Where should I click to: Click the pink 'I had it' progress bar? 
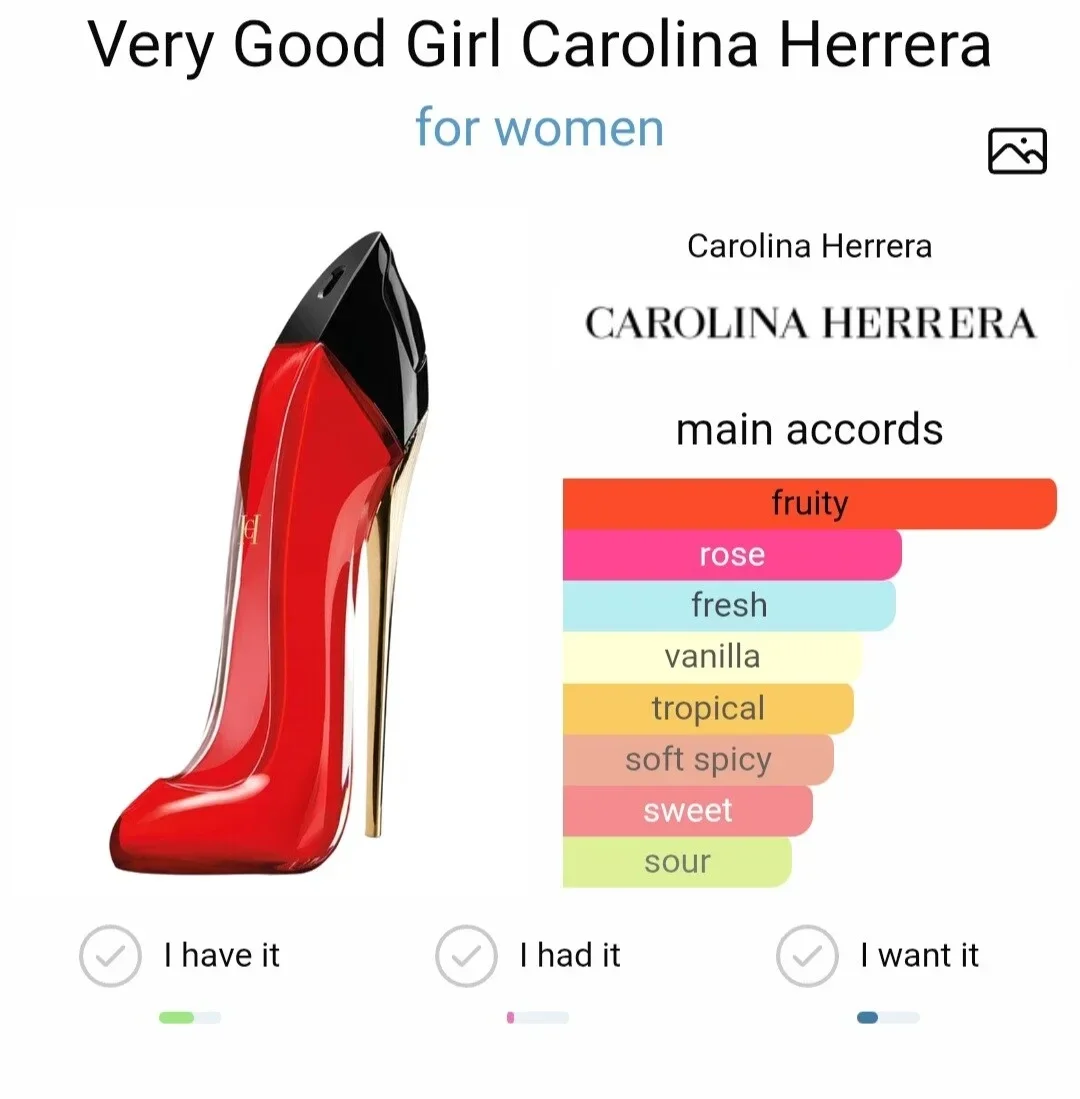tap(538, 1018)
